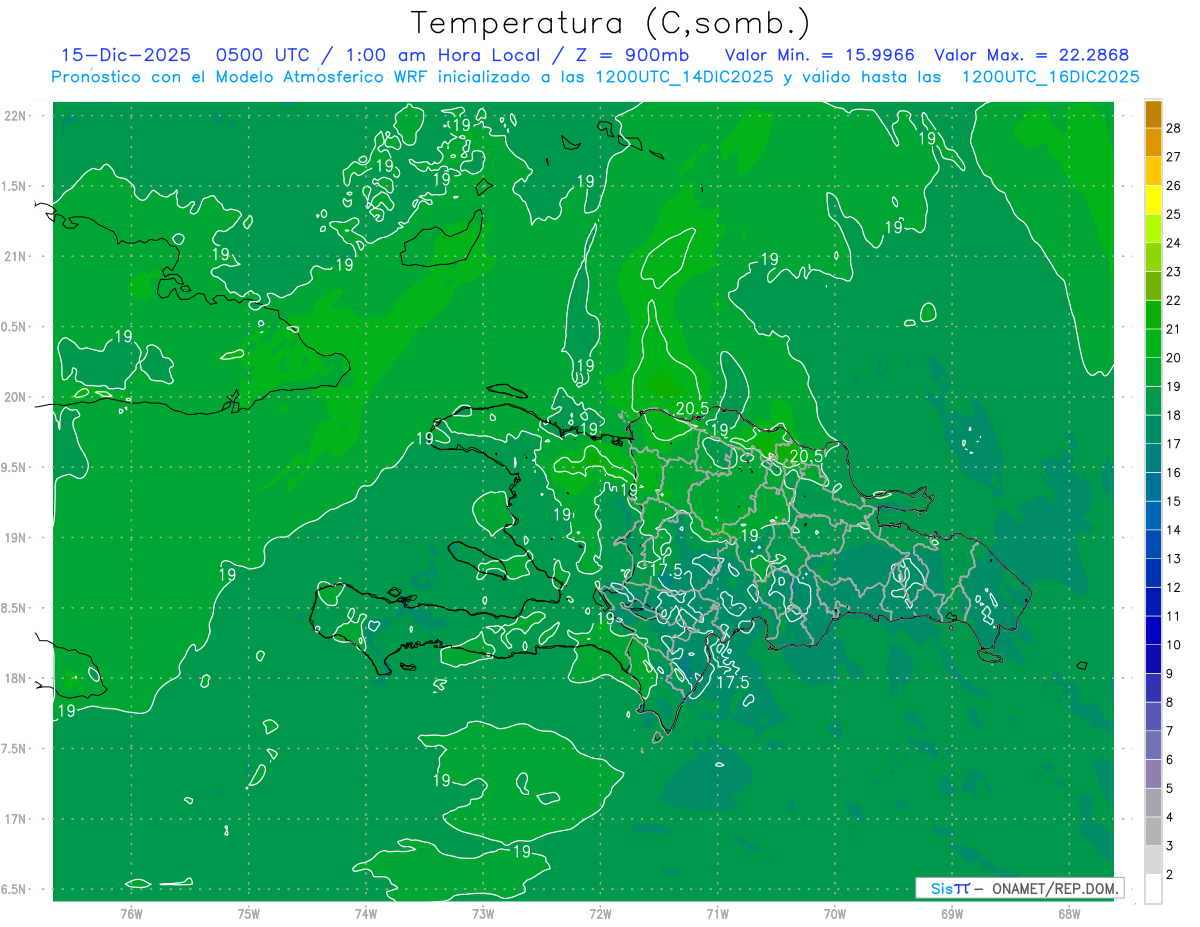Click the legend scale label '28'

point(1174,128)
